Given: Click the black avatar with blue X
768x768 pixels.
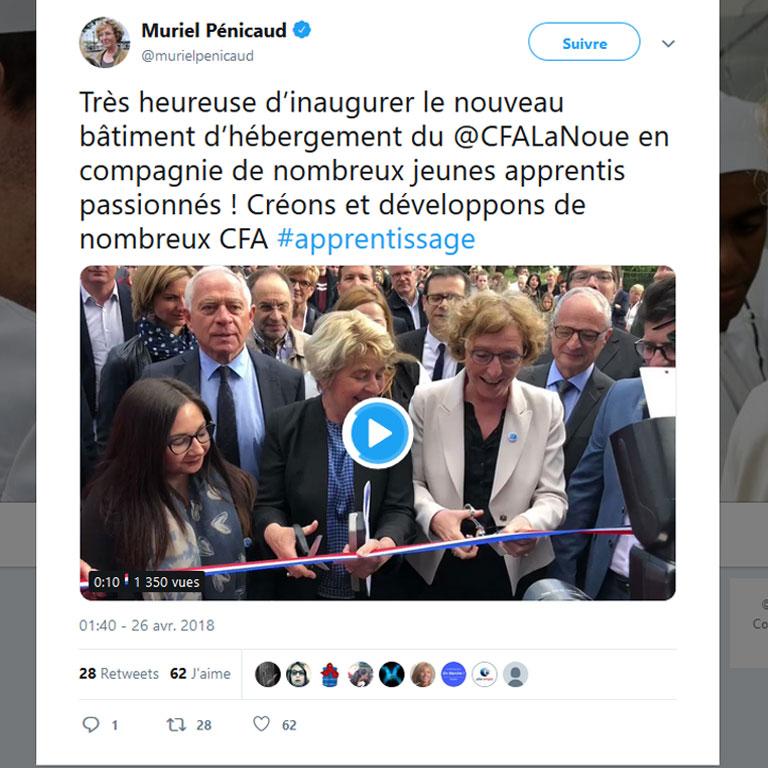Looking at the screenshot, I should point(391,674).
